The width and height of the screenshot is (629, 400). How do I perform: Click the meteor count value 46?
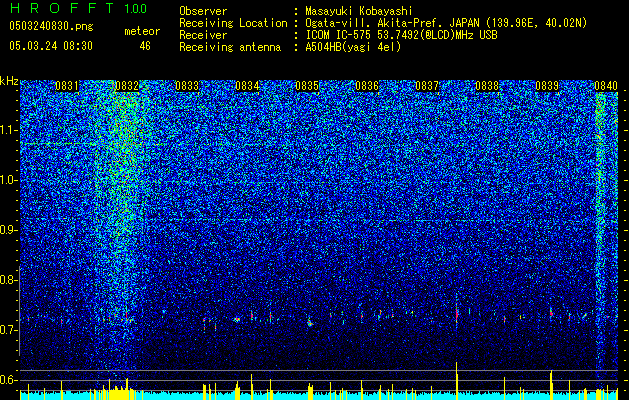pyautogui.click(x=145, y=46)
